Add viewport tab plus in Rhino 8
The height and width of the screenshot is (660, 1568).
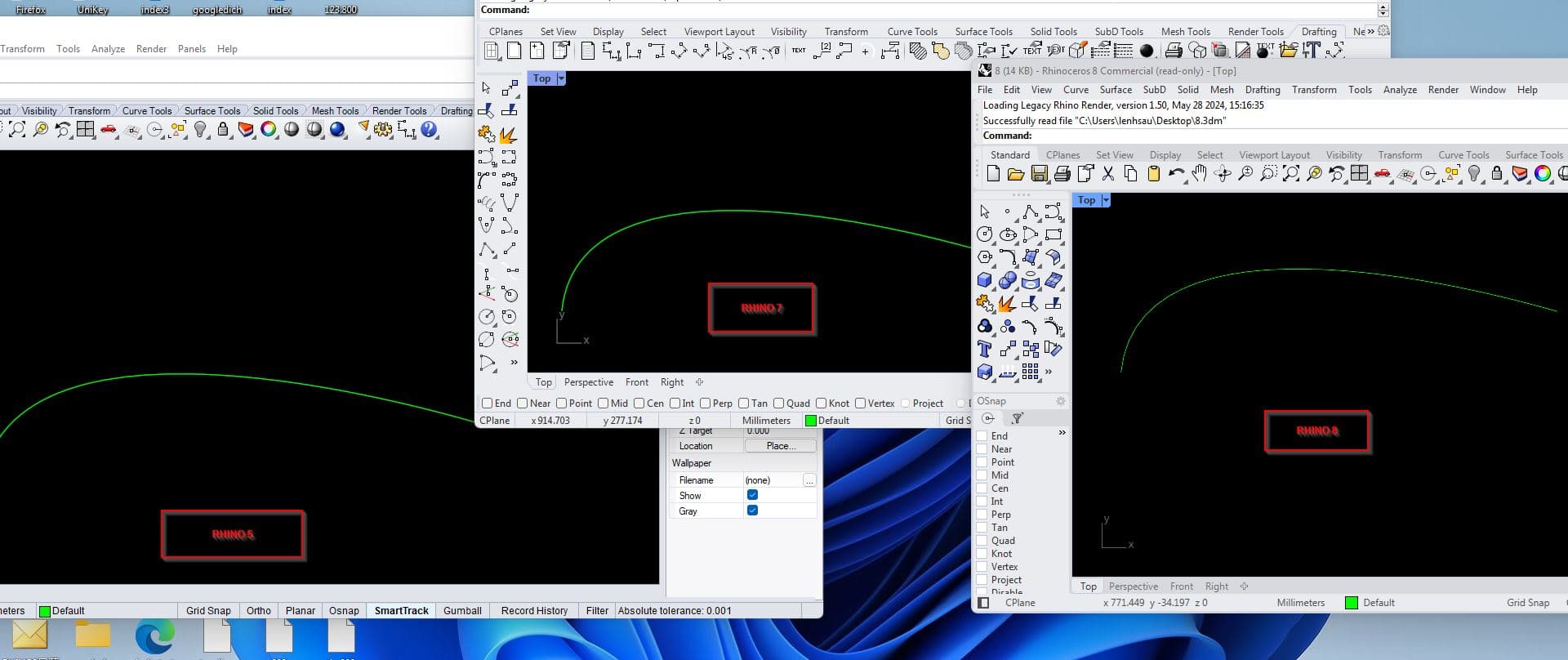pyautogui.click(x=1244, y=586)
